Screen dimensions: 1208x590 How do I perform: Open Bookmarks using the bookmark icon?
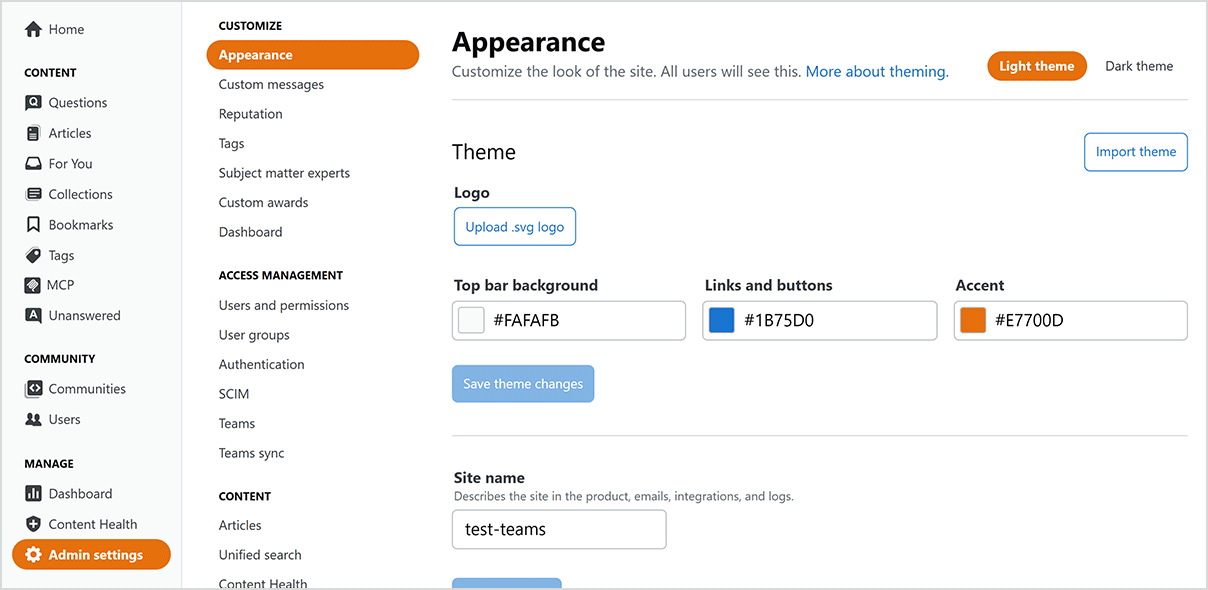tap(33, 225)
